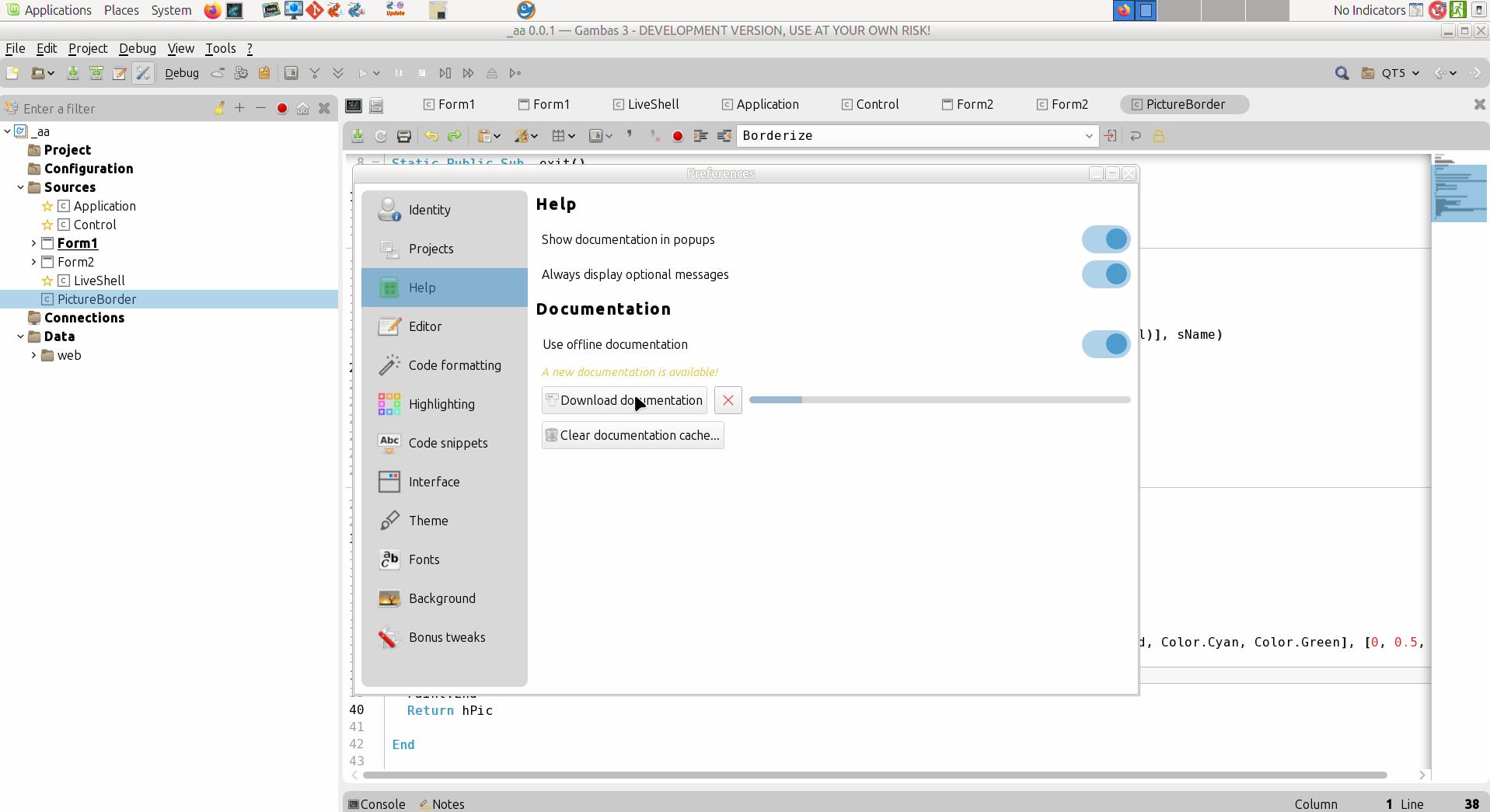
Task: Expand the Form2 tree node
Action: [x=33, y=262]
